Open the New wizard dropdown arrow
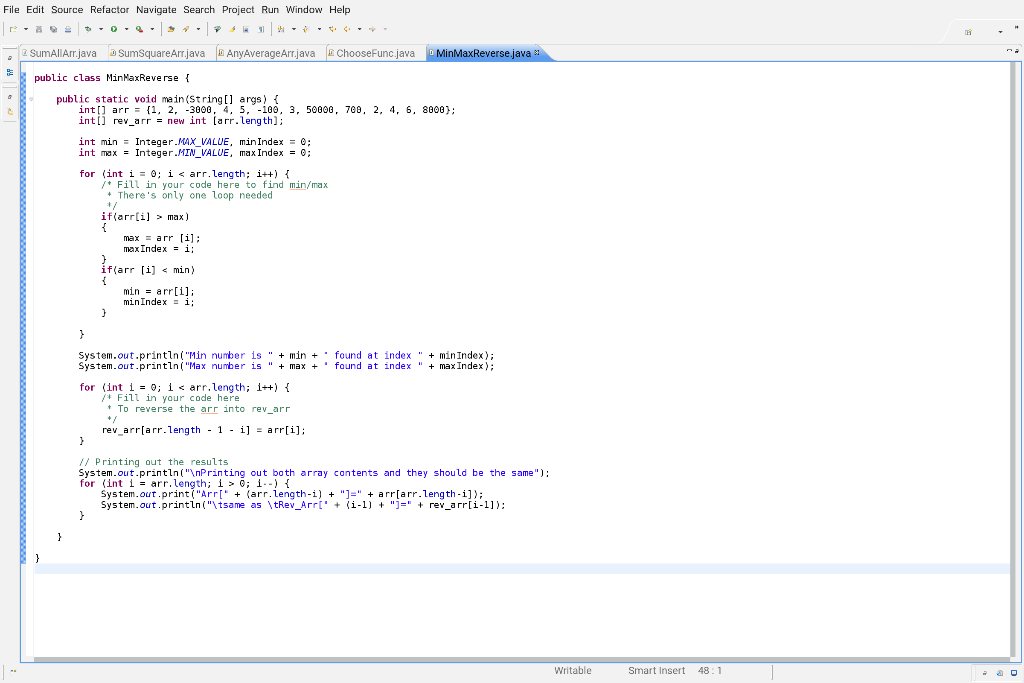Screen dimensions: 1024x683 (x=25, y=29)
